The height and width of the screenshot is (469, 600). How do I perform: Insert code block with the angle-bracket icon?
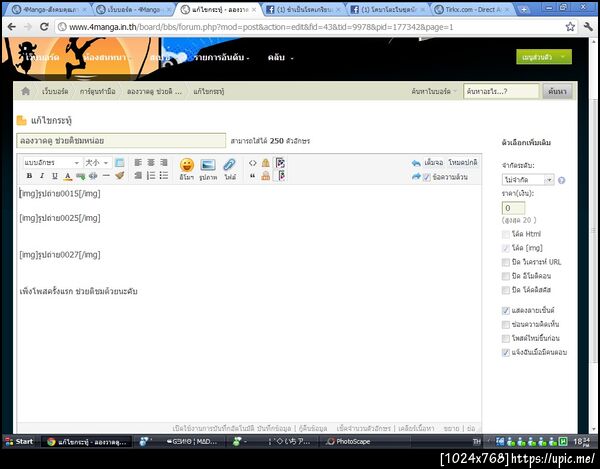pos(253,163)
